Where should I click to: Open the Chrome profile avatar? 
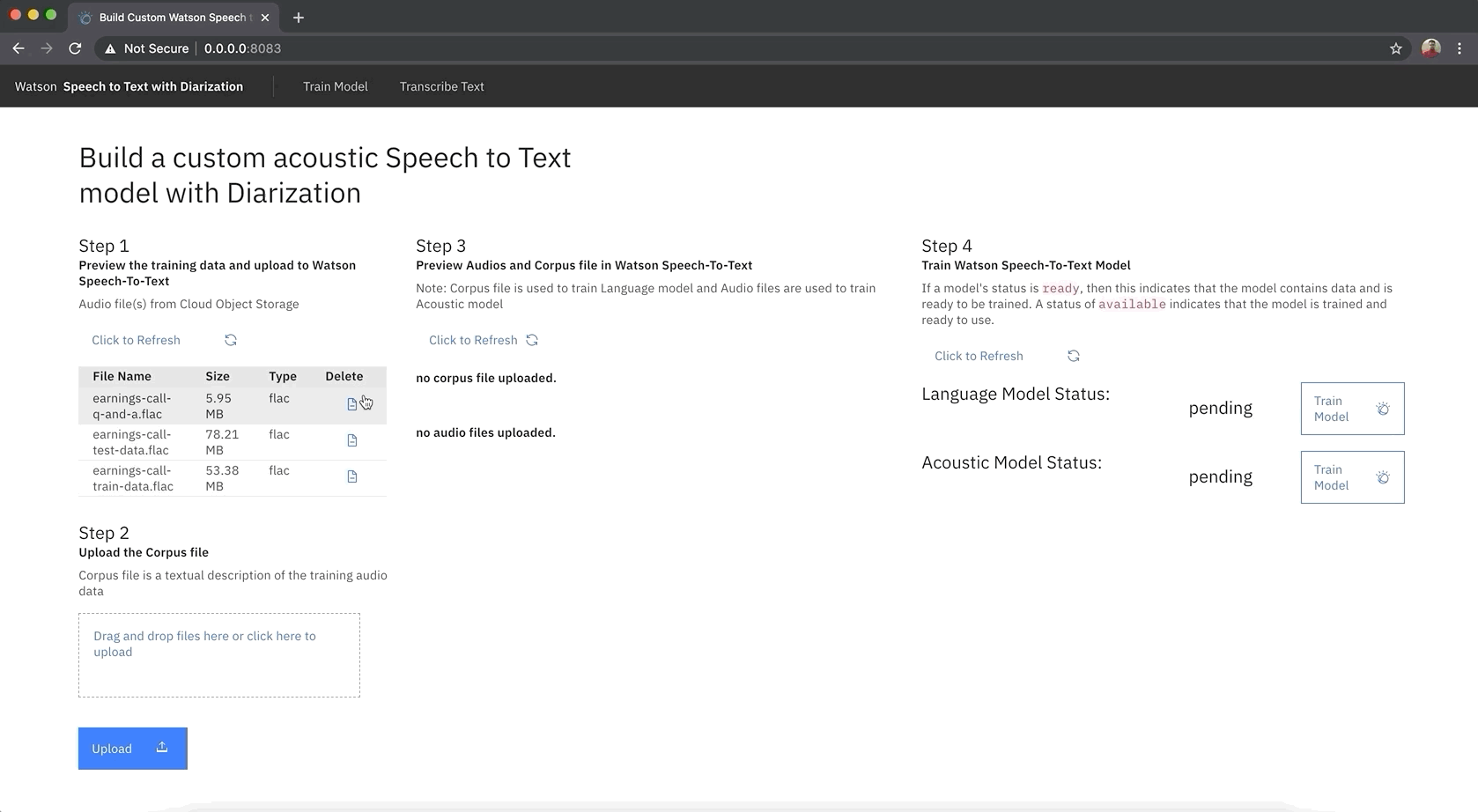[1431, 48]
